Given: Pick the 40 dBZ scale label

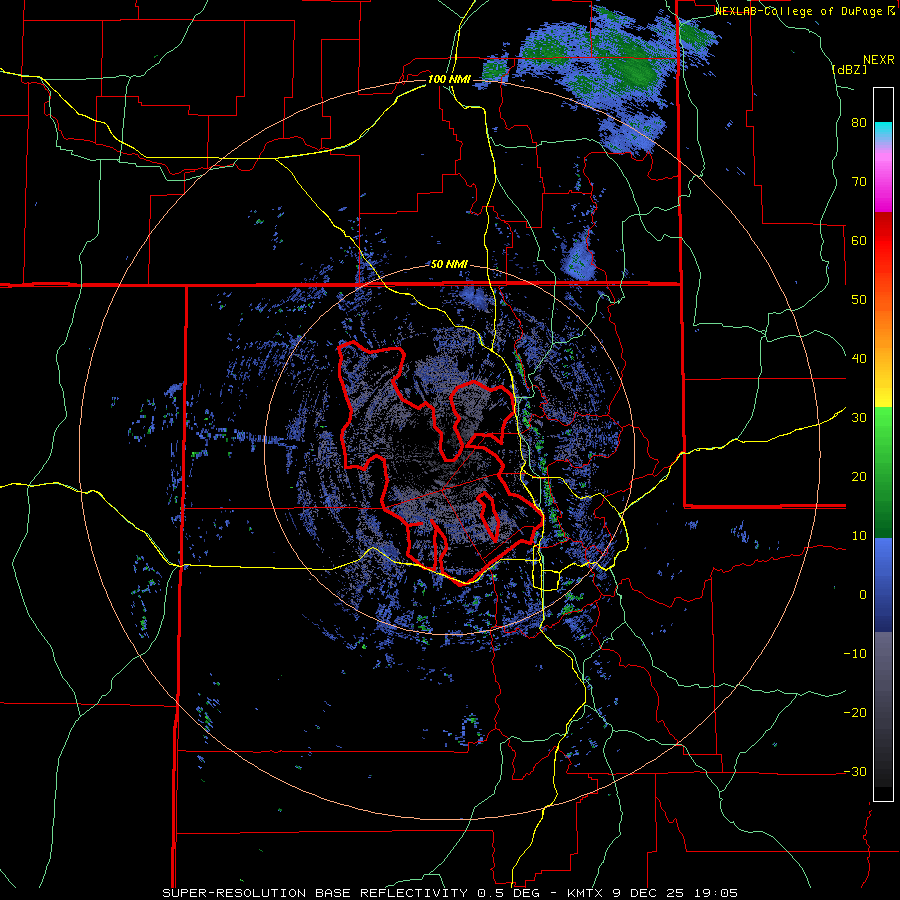Looking at the screenshot, I should click(859, 359).
